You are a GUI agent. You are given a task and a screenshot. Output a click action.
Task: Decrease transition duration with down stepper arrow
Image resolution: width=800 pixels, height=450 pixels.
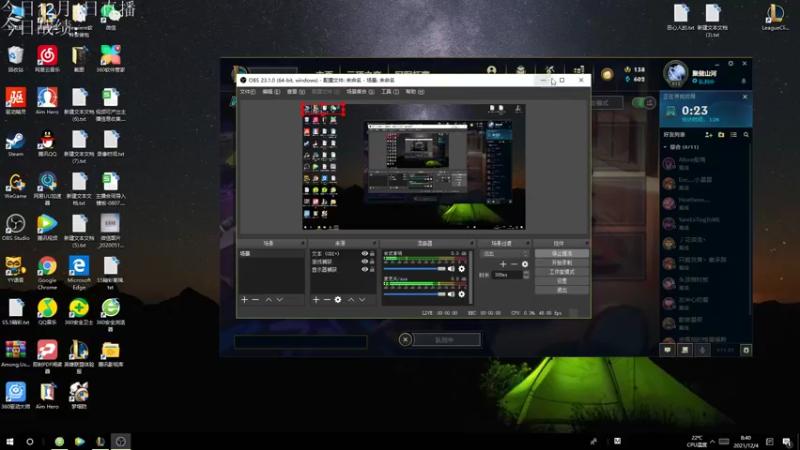pos(526,277)
